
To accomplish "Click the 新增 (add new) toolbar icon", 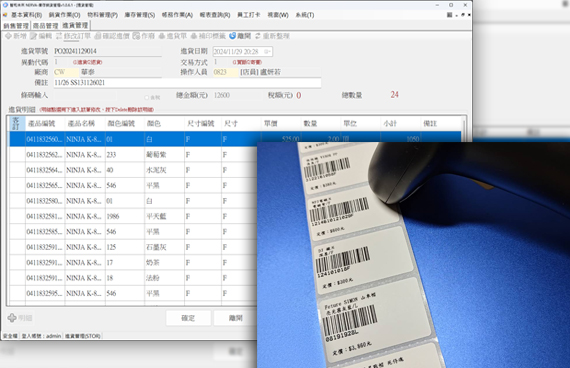I will click(8, 36).
